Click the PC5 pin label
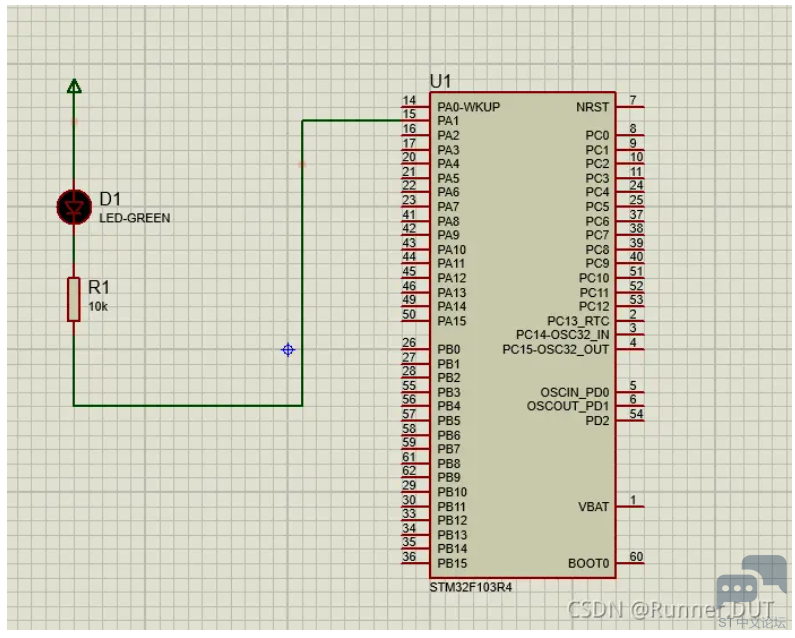Viewport: 795px width, 638px height. (597, 207)
